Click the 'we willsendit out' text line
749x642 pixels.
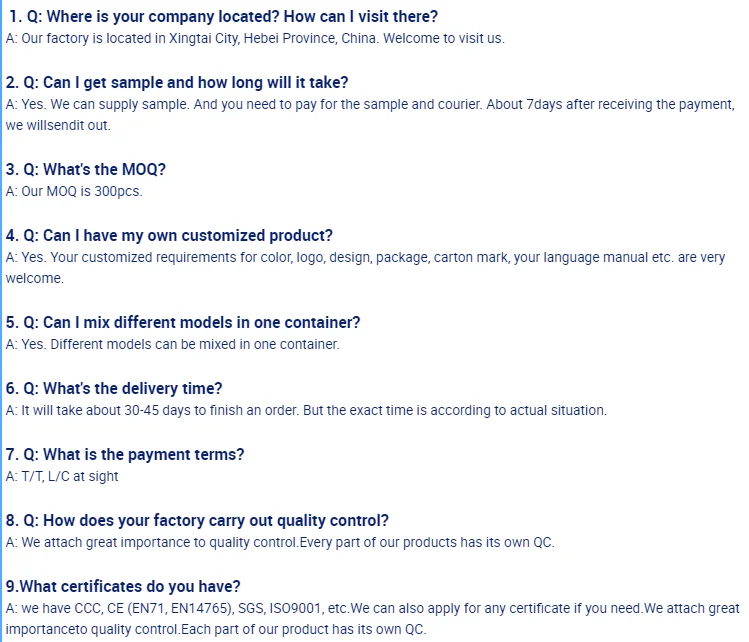point(58,126)
